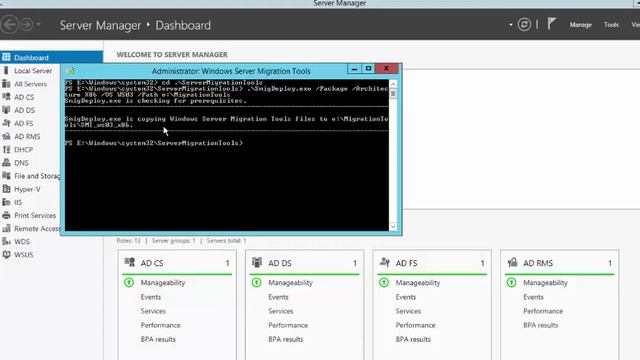Click the AD RMS sidebar icon

pyautogui.click(x=6, y=136)
